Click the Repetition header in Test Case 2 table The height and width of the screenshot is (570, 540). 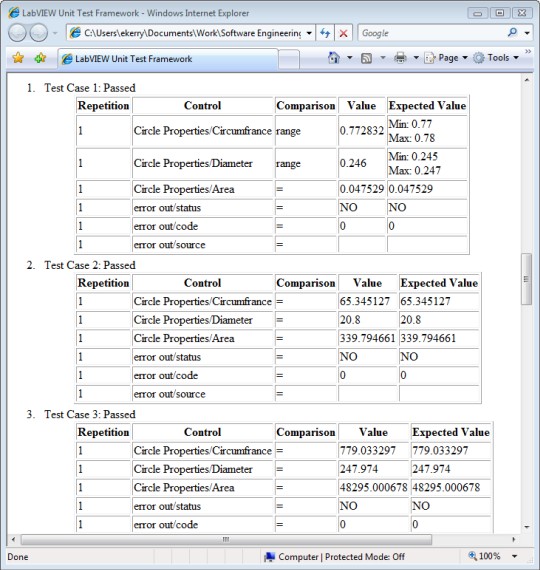click(103, 283)
